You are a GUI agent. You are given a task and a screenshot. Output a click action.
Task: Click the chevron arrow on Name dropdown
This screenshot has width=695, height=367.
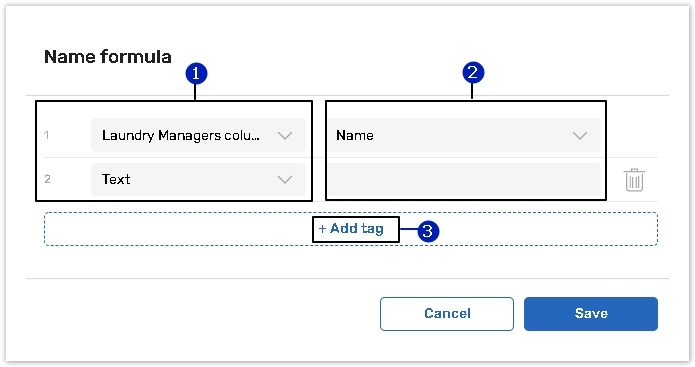[579, 136]
